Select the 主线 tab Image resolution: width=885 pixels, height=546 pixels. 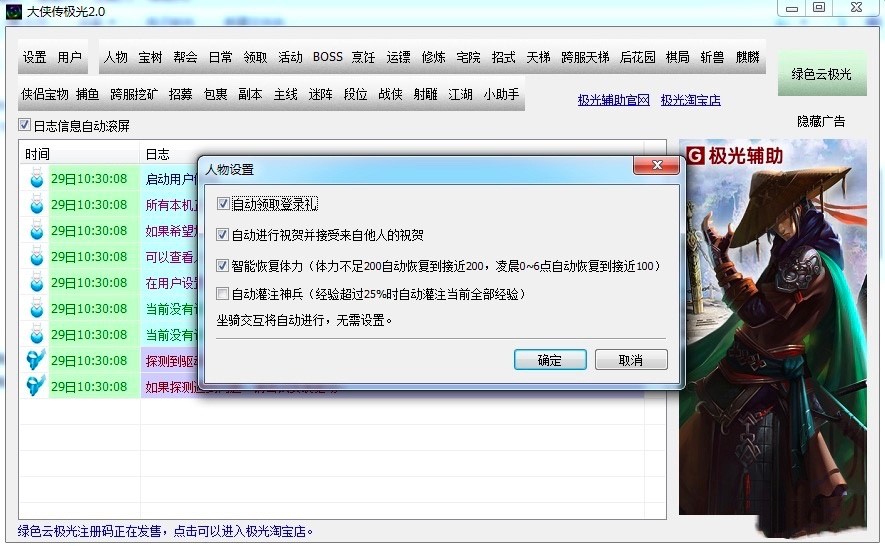click(x=286, y=94)
